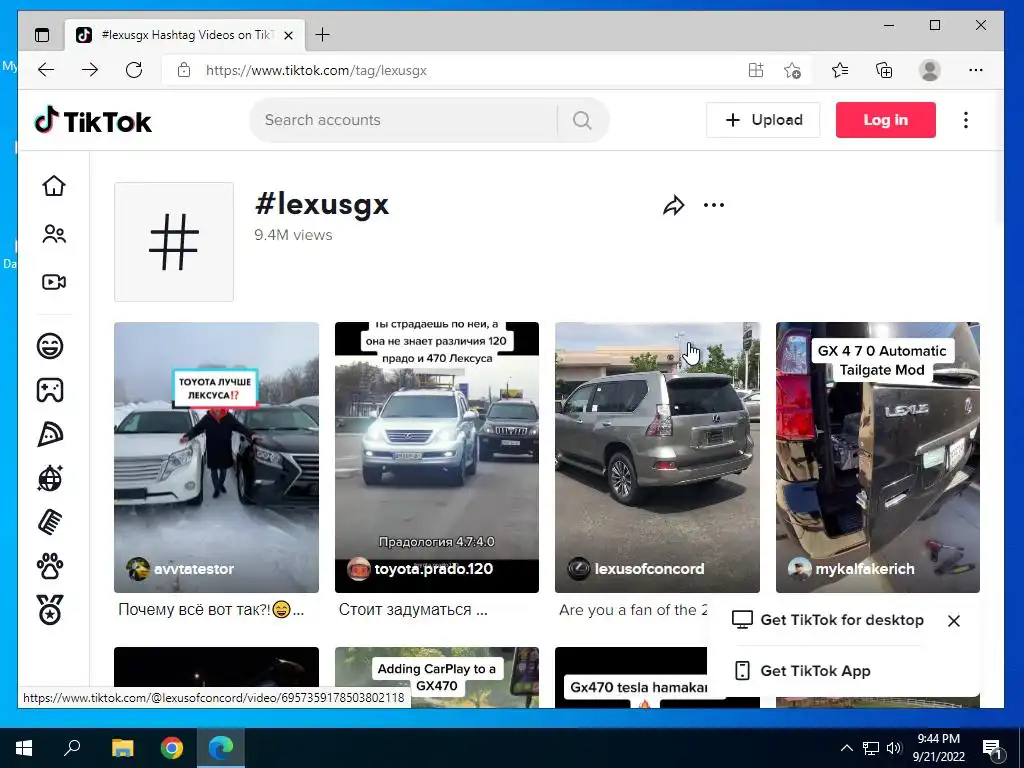Select the Gaming controller category icon
The image size is (1024, 768).
(x=50, y=390)
